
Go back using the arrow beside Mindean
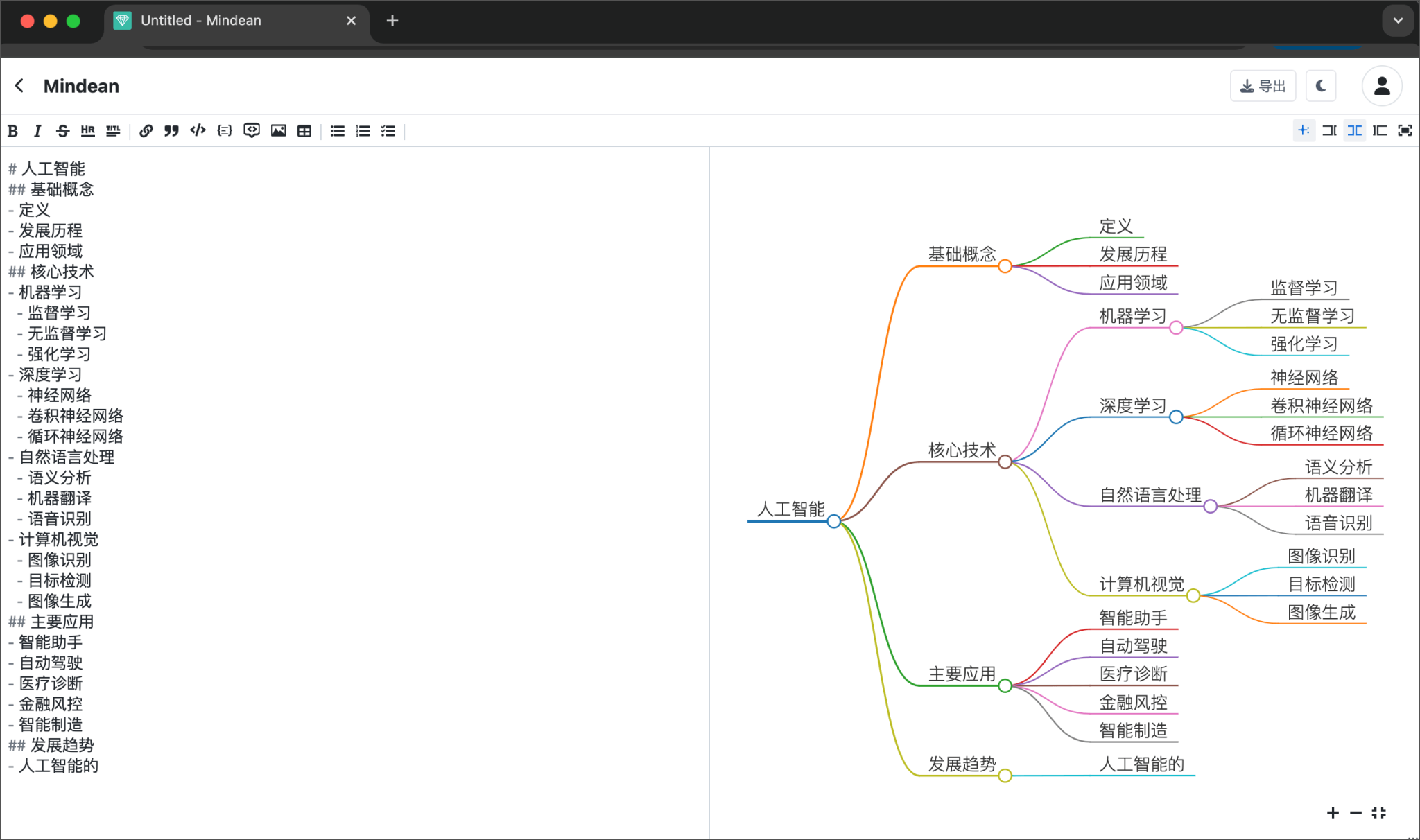point(19,86)
